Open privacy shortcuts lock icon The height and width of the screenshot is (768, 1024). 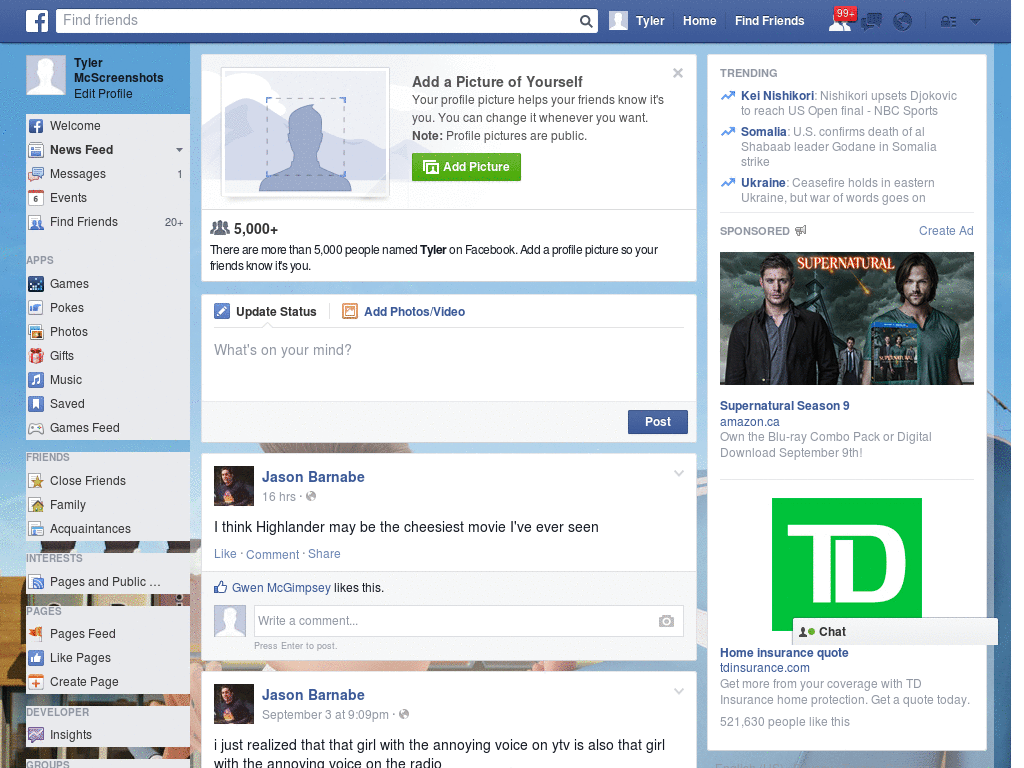(948, 22)
